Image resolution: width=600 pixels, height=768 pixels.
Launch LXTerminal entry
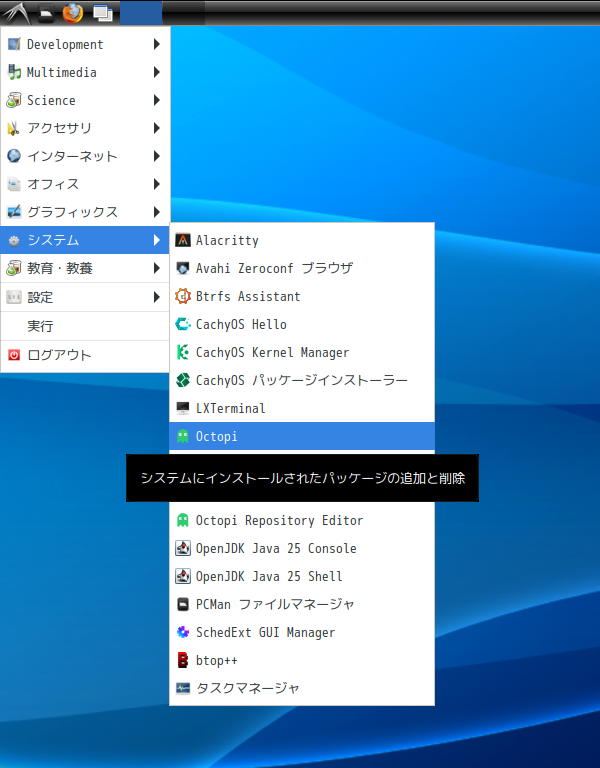pos(302,408)
